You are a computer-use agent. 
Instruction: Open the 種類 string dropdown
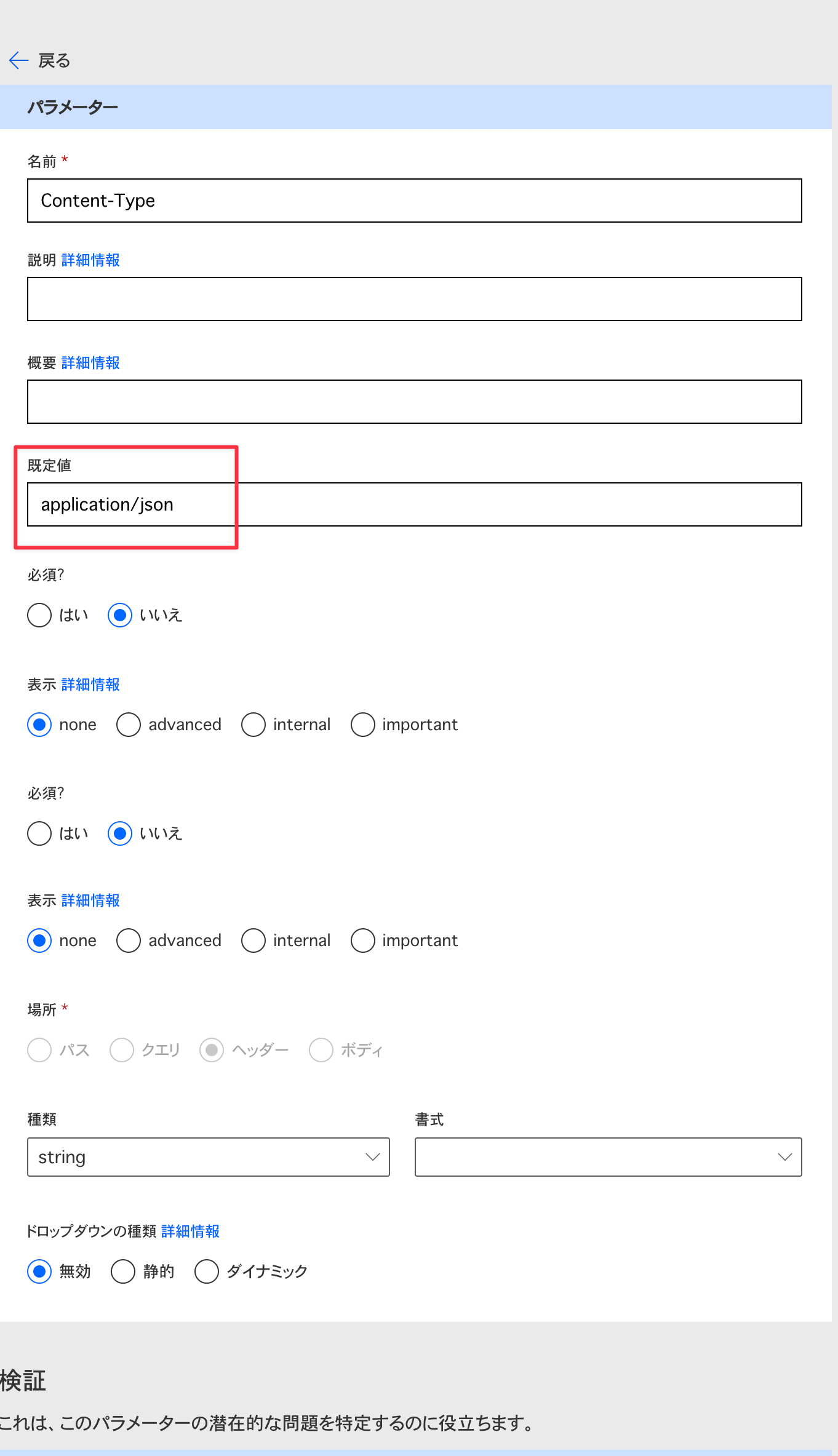click(x=208, y=1157)
